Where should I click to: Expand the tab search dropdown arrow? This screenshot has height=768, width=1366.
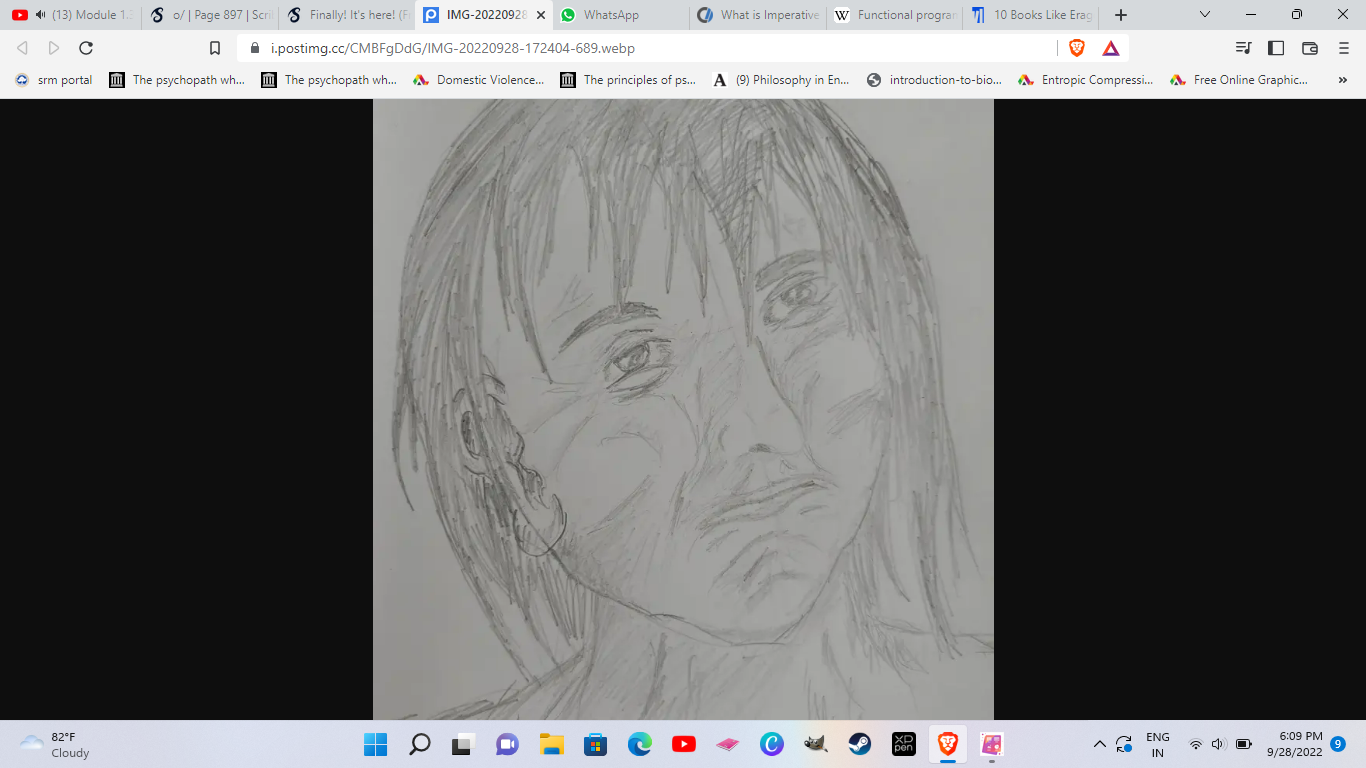click(1205, 15)
